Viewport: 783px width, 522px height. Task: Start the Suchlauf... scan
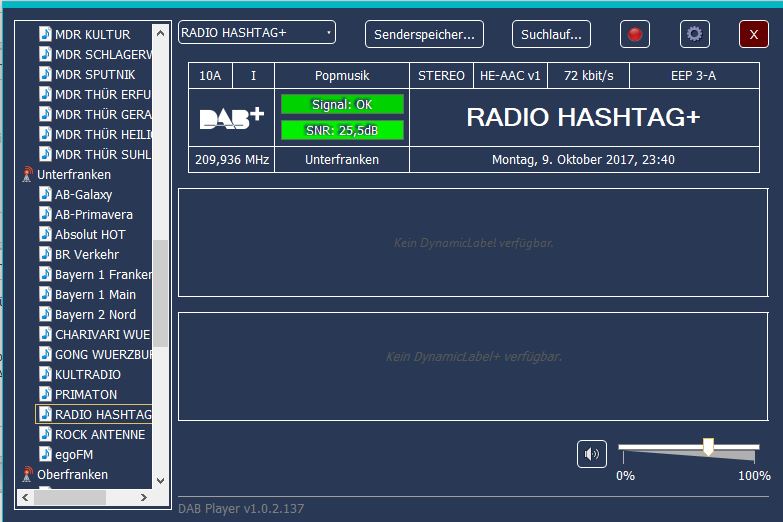pos(551,34)
